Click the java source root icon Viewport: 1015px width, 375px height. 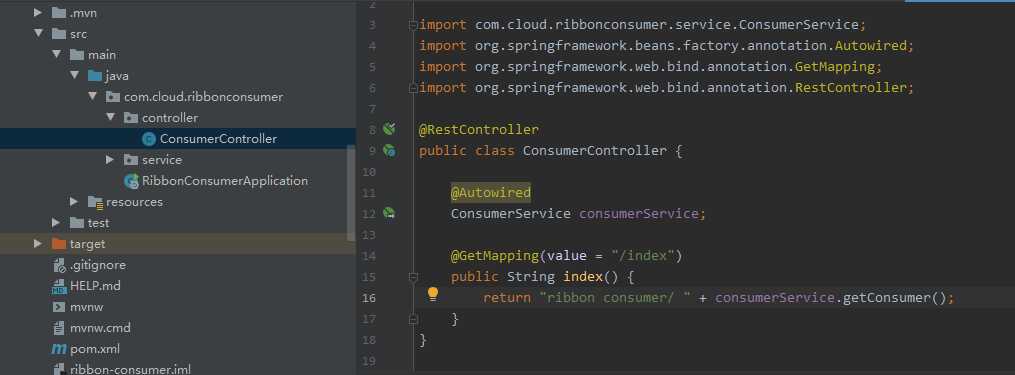pyautogui.click(x=95, y=76)
